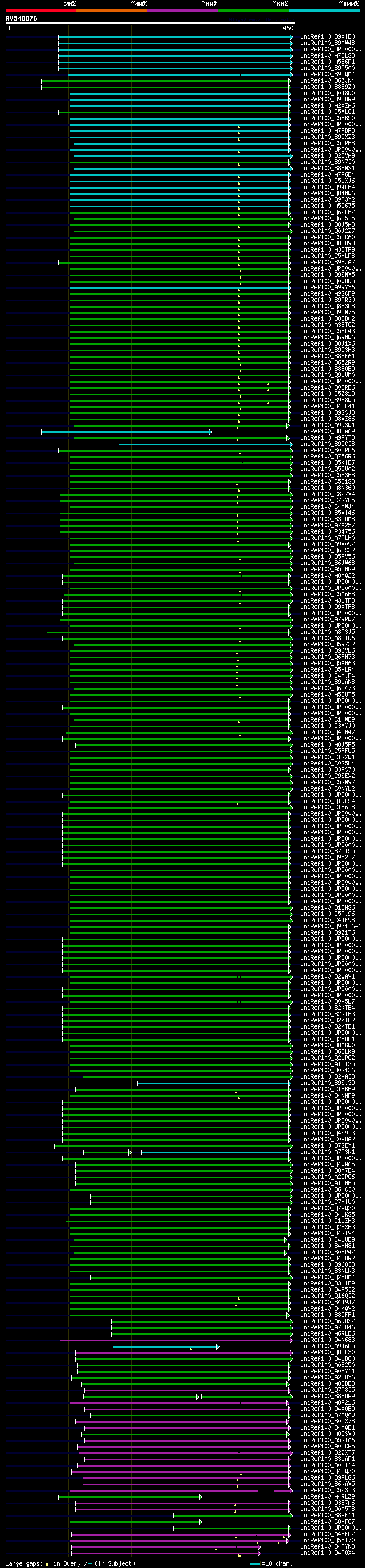Select the UniRef100_Q6CS22 entry

point(327,551)
